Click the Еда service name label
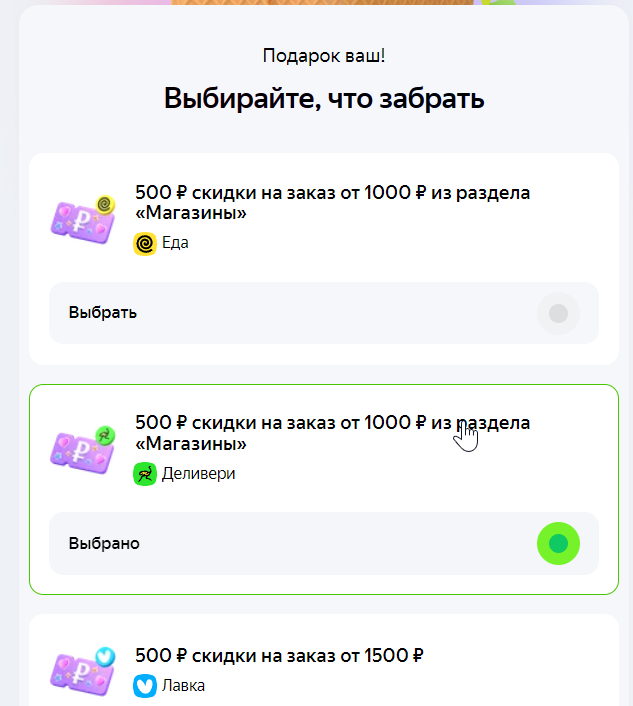 click(175, 243)
